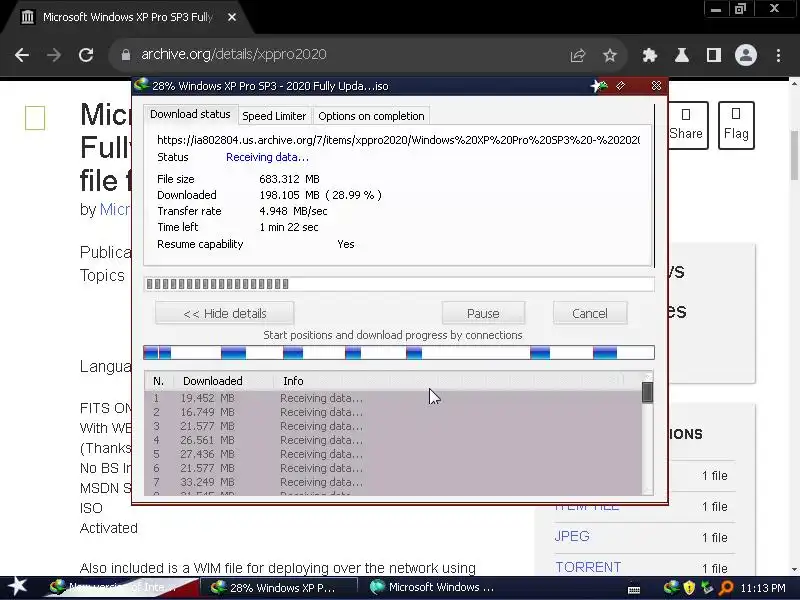
Task: Open the TORRENT download option link
Action: (x=588, y=567)
